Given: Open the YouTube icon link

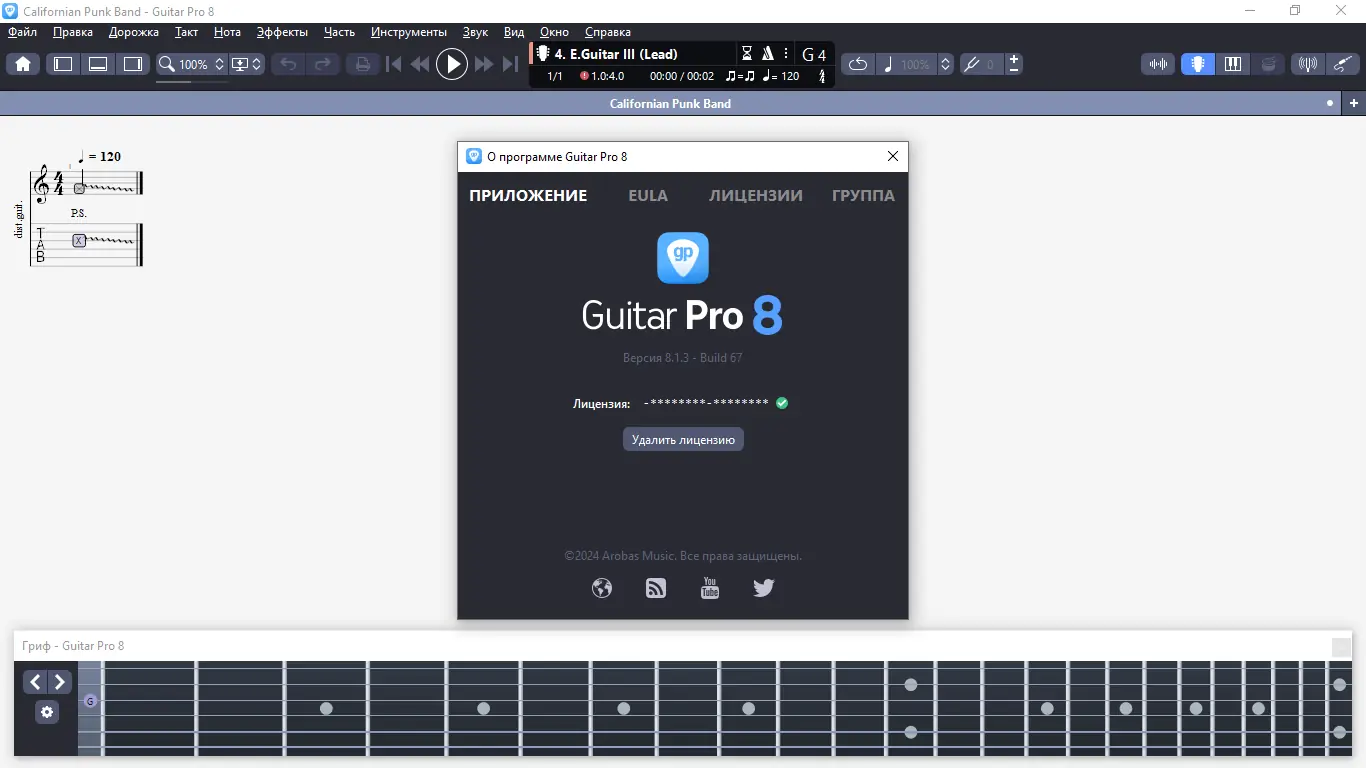Looking at the screenshot, I should [x=710, y=588].
